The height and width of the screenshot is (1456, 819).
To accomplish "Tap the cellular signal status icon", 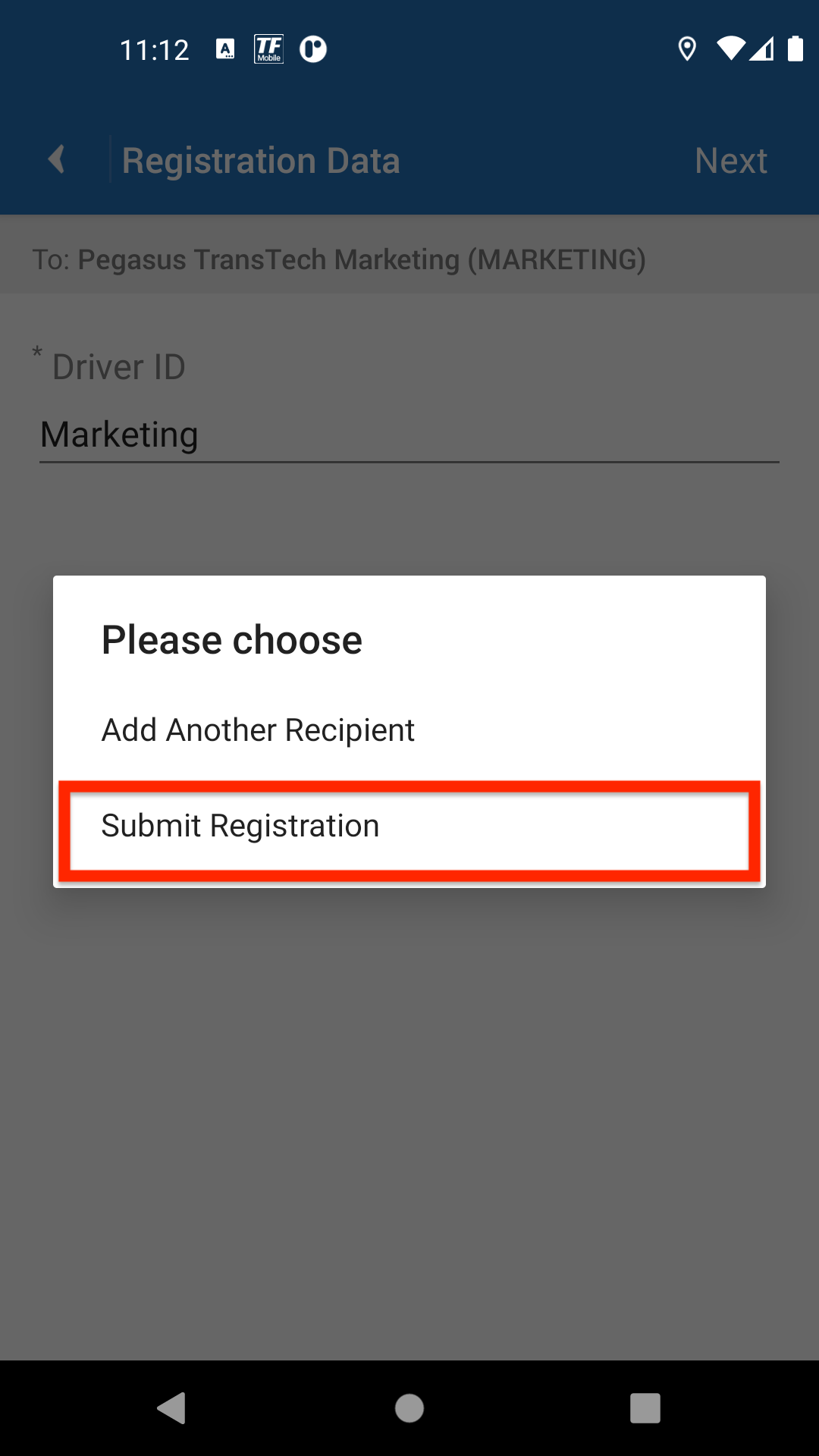I will 762,49.
